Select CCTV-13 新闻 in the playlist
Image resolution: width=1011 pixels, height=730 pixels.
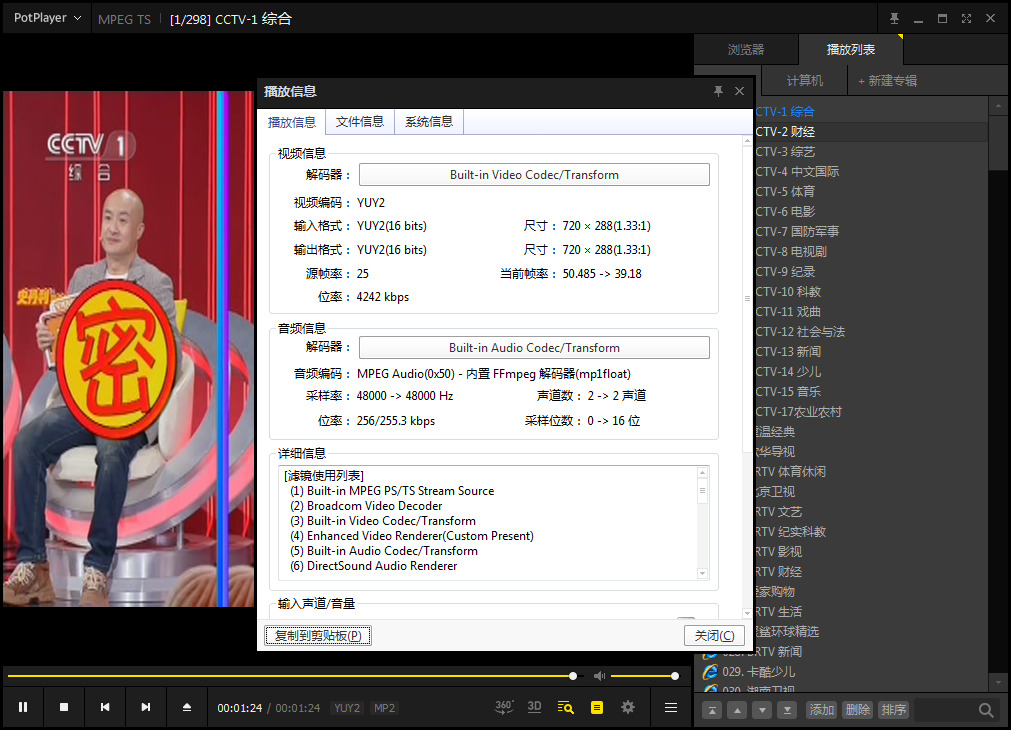[870, 351]
